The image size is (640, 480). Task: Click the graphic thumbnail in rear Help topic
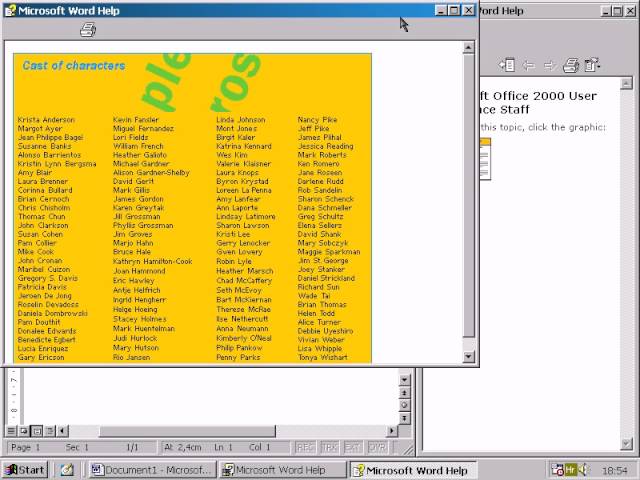[485, 159]
